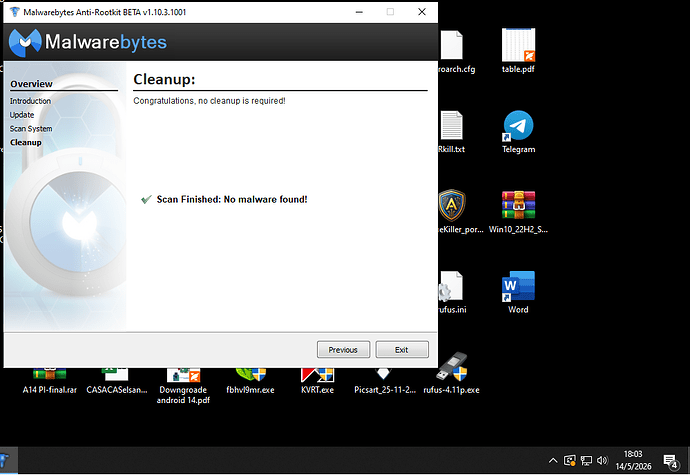The image size is (690, 476).
Task: Open the Word desktop shortcut
Action: (518, 292)
